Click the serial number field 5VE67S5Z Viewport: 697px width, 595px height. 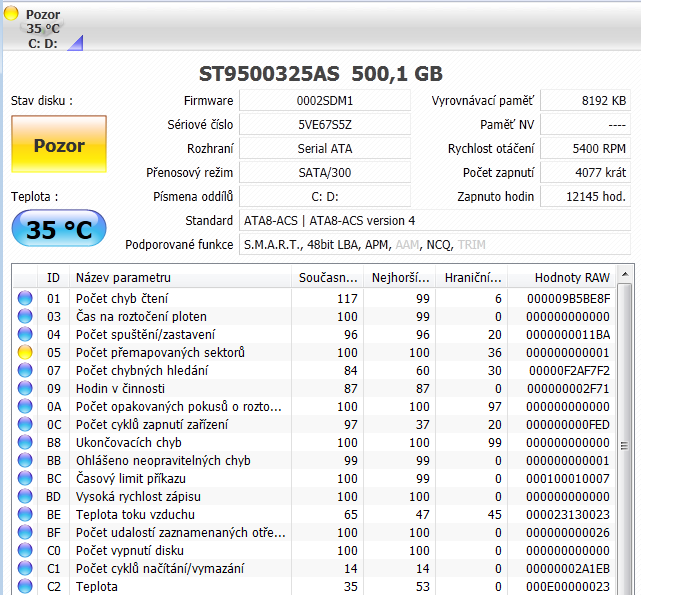[x=325, y=124]
